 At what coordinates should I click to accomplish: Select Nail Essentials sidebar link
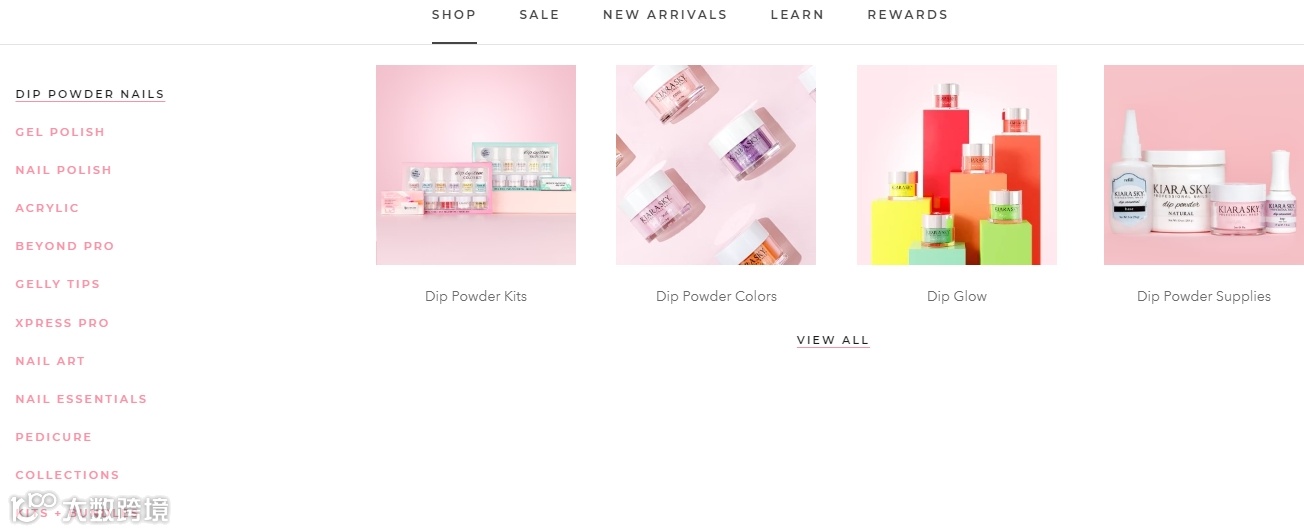tap(81, 399)
